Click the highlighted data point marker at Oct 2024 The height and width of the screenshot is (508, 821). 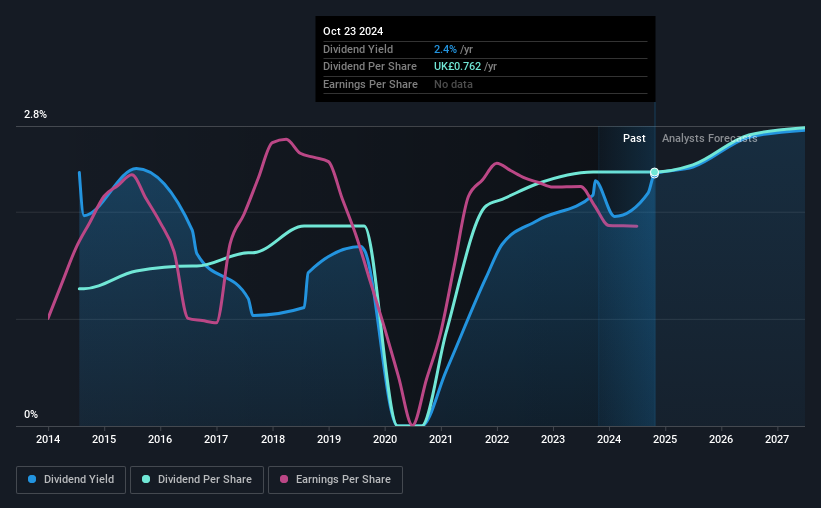click(654, 172)
